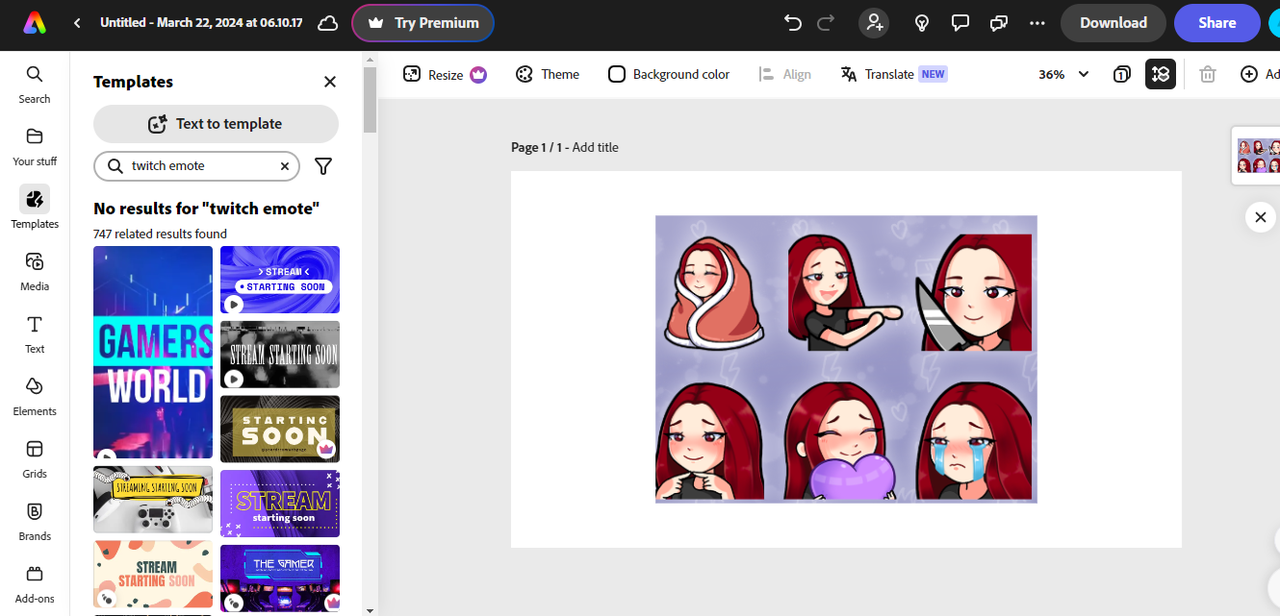The height and width of the screenshot is (616, 1280).
Task: Click the scrollbar down arrow in Templates panel
Action: pyautogui.click(x=370, y=609)
